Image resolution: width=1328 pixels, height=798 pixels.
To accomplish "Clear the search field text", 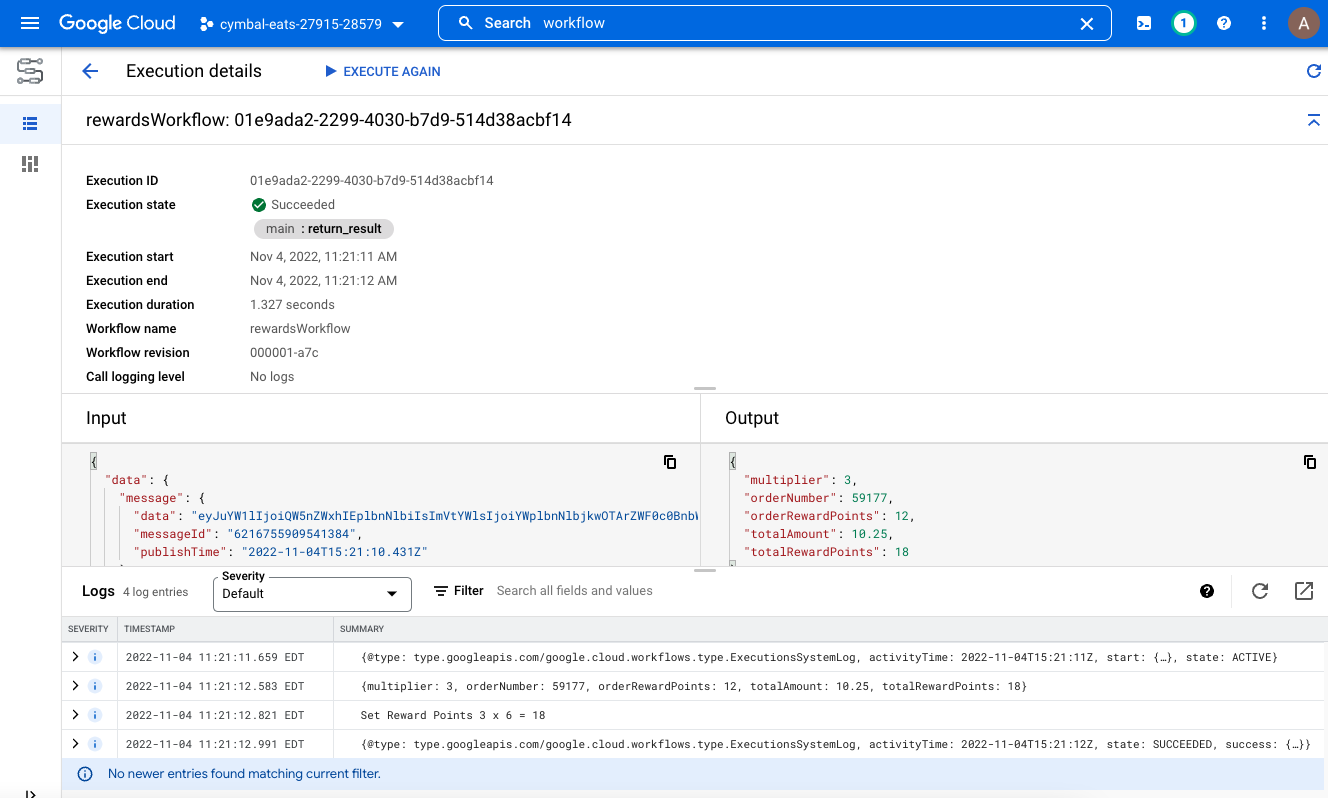I will 1086,24.
